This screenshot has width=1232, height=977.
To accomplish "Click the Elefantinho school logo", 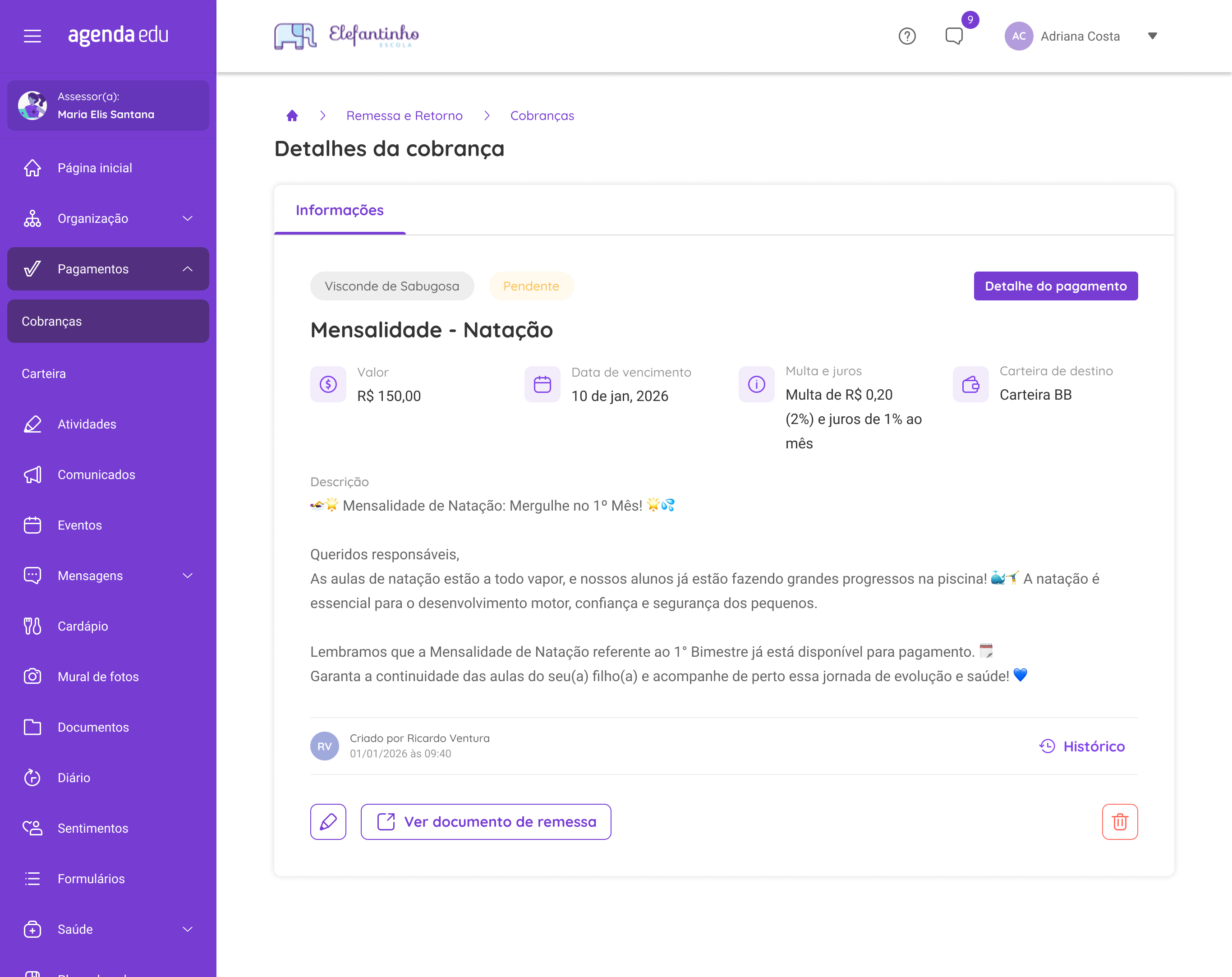I will [346, 36].
